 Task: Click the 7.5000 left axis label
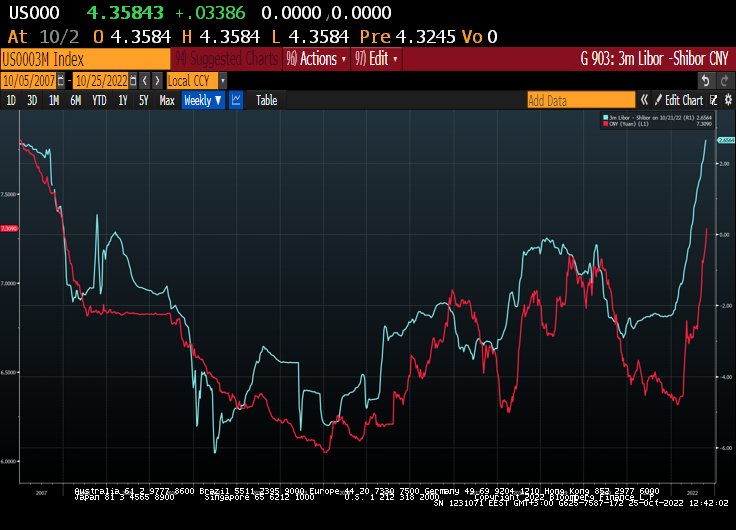[9, 194]
